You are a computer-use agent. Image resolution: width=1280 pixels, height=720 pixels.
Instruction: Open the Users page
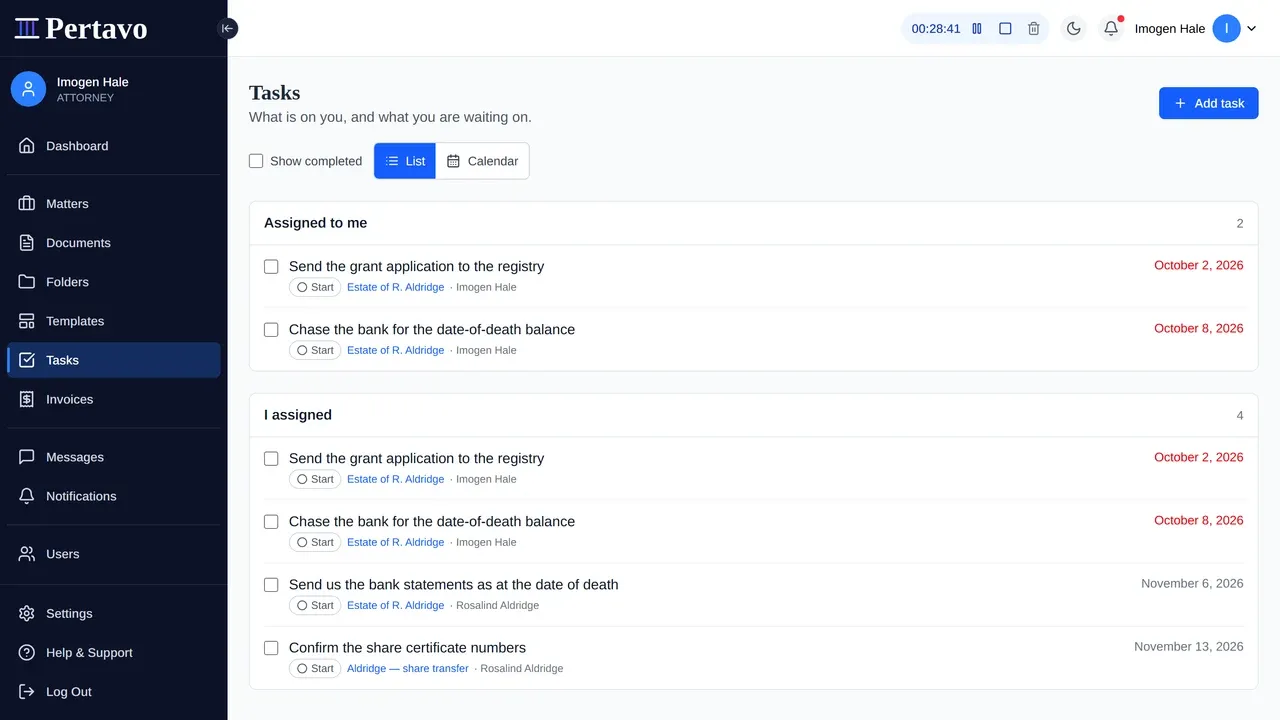click(x=113, y=554)
